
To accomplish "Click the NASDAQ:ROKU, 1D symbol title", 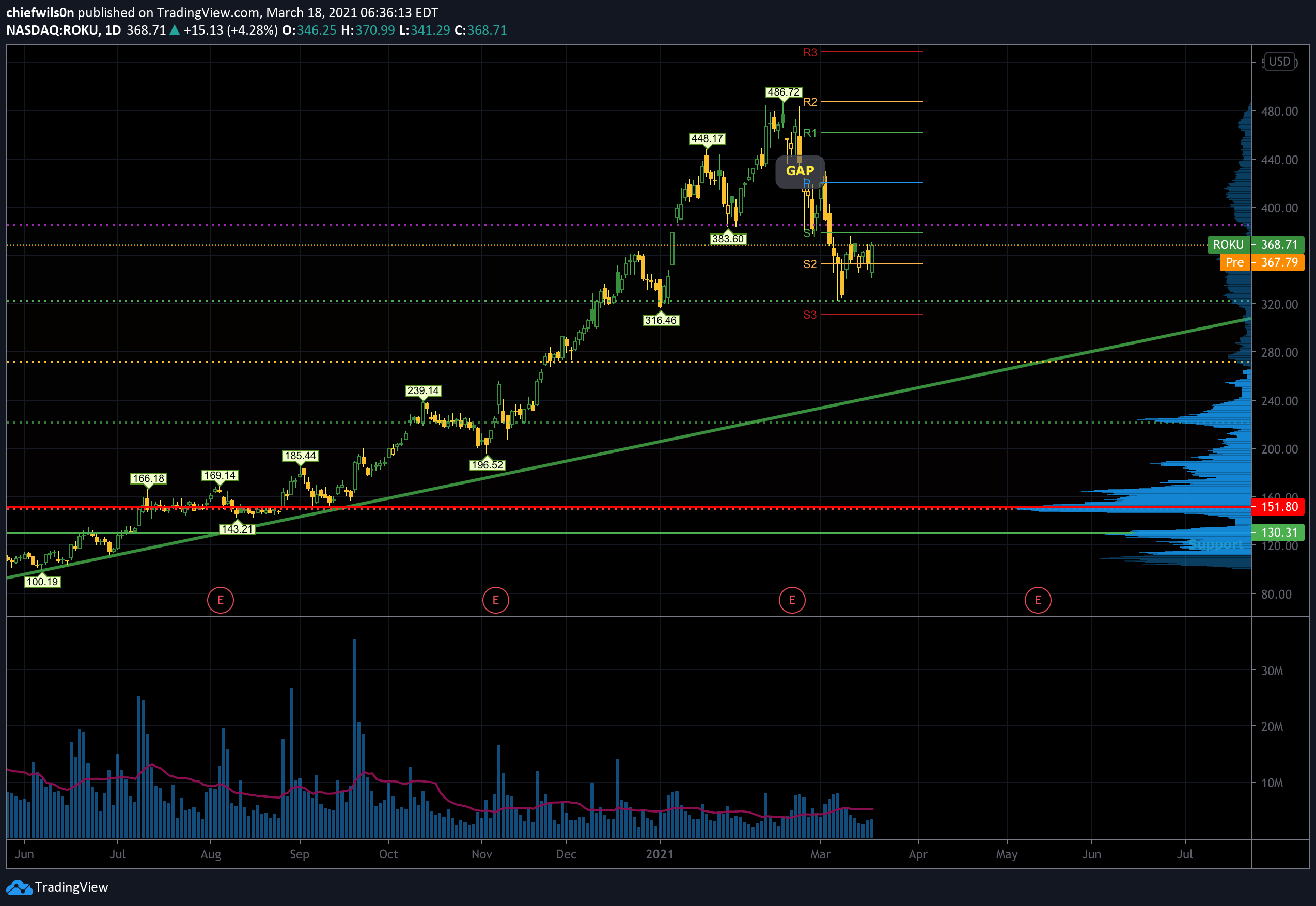I will tap(64, 30).
